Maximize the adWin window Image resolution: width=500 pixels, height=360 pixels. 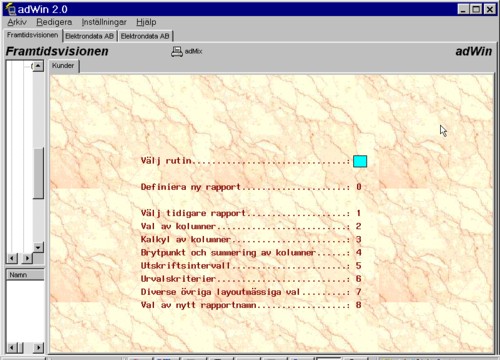(476, 9)
